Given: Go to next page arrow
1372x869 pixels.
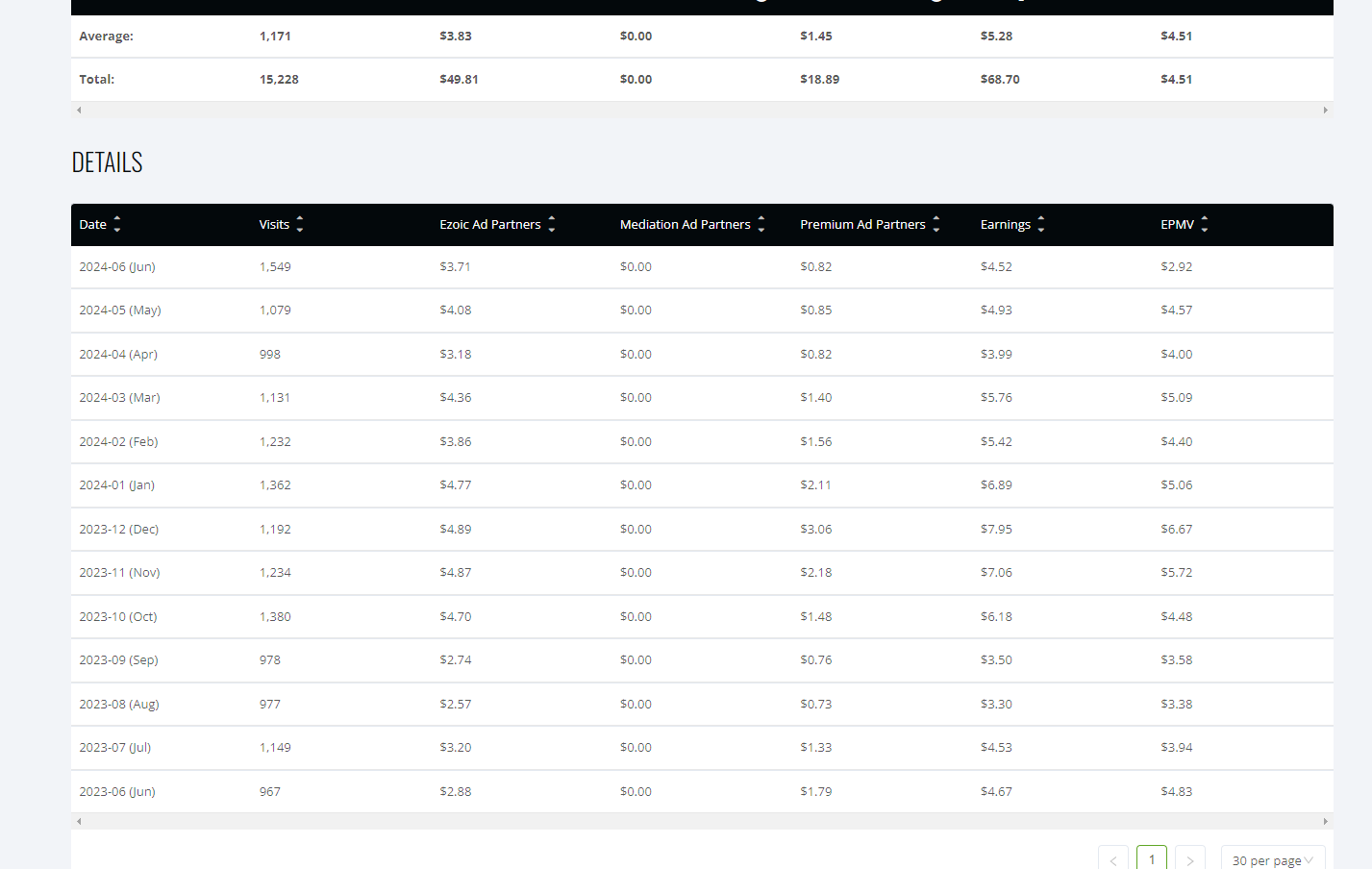Looking at the screenshot, I should [x=1190, y=859].
